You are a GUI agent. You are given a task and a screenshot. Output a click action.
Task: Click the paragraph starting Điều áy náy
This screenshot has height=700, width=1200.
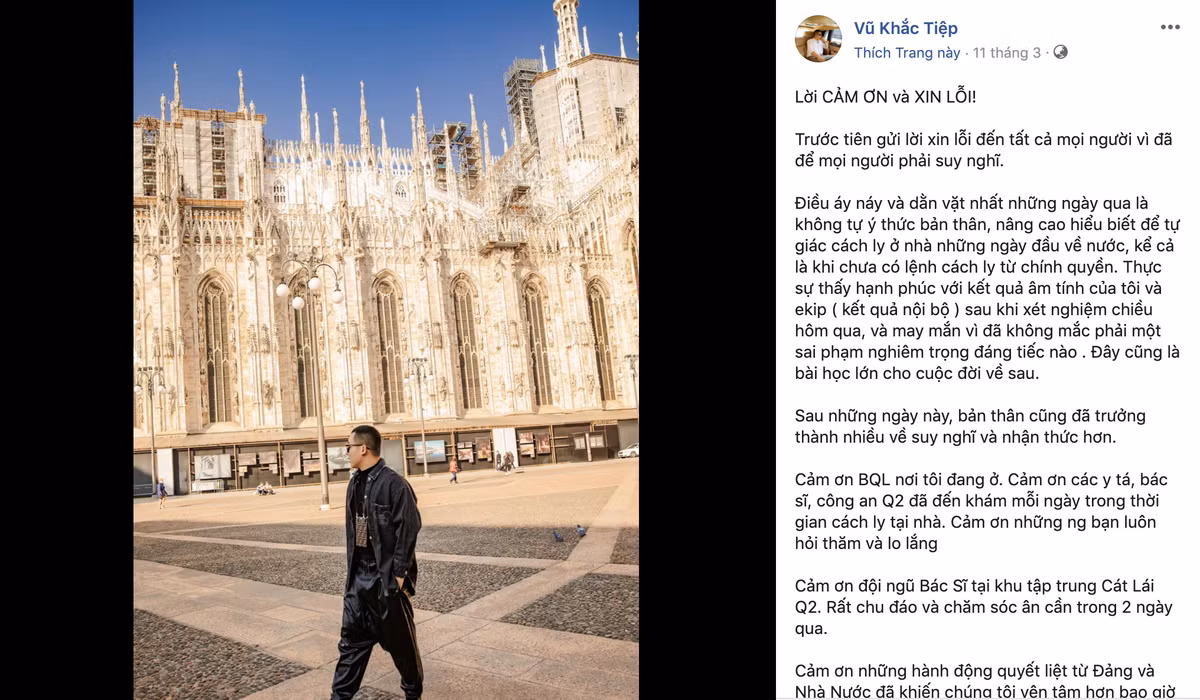[x=988, y=288]
